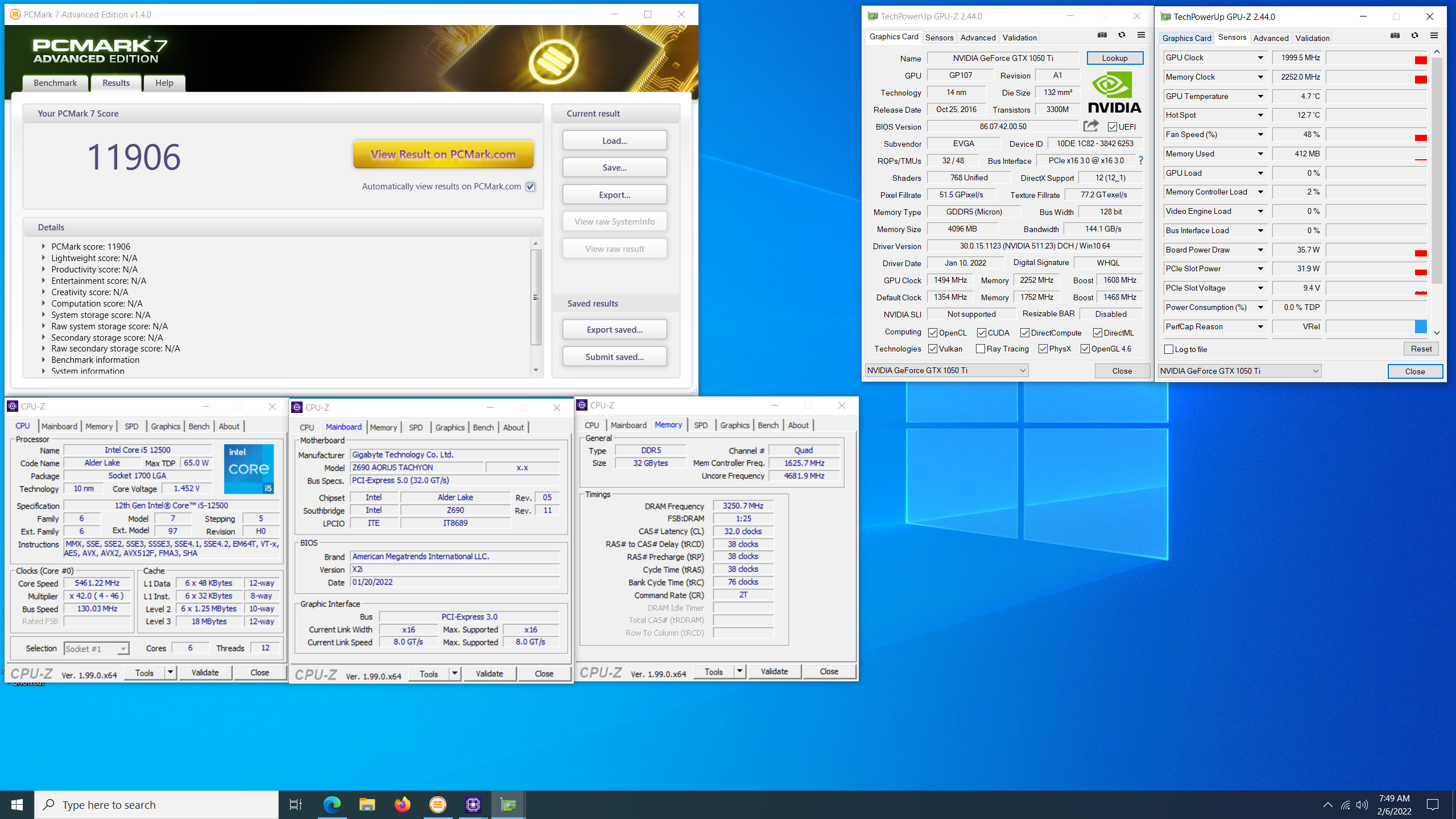Open the network tray icon
The image size is (1456, 819).
point(1345,805)
